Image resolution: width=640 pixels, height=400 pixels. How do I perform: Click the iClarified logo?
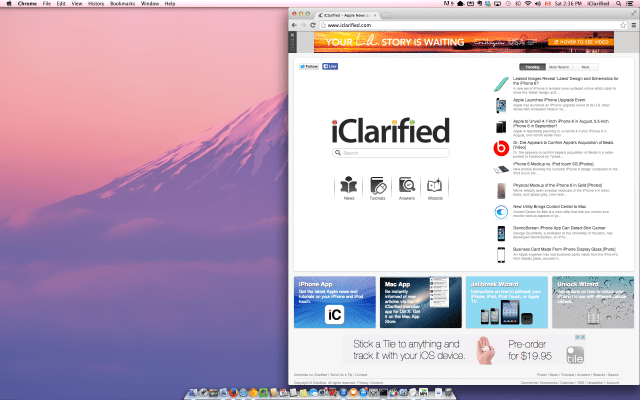coord(391,131)
